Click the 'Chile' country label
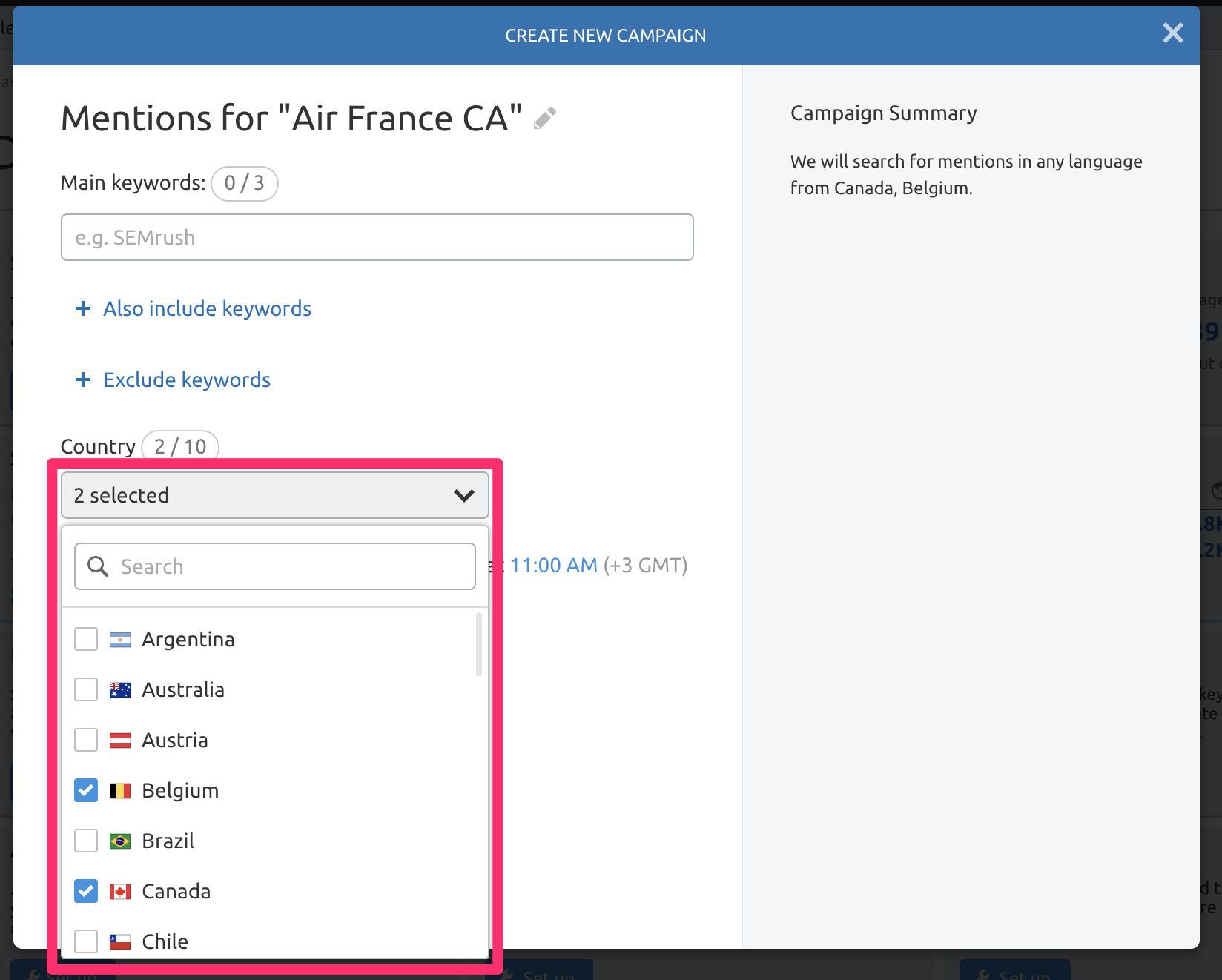The width and height of the screenshot is (1222, 980). point(165,941)
